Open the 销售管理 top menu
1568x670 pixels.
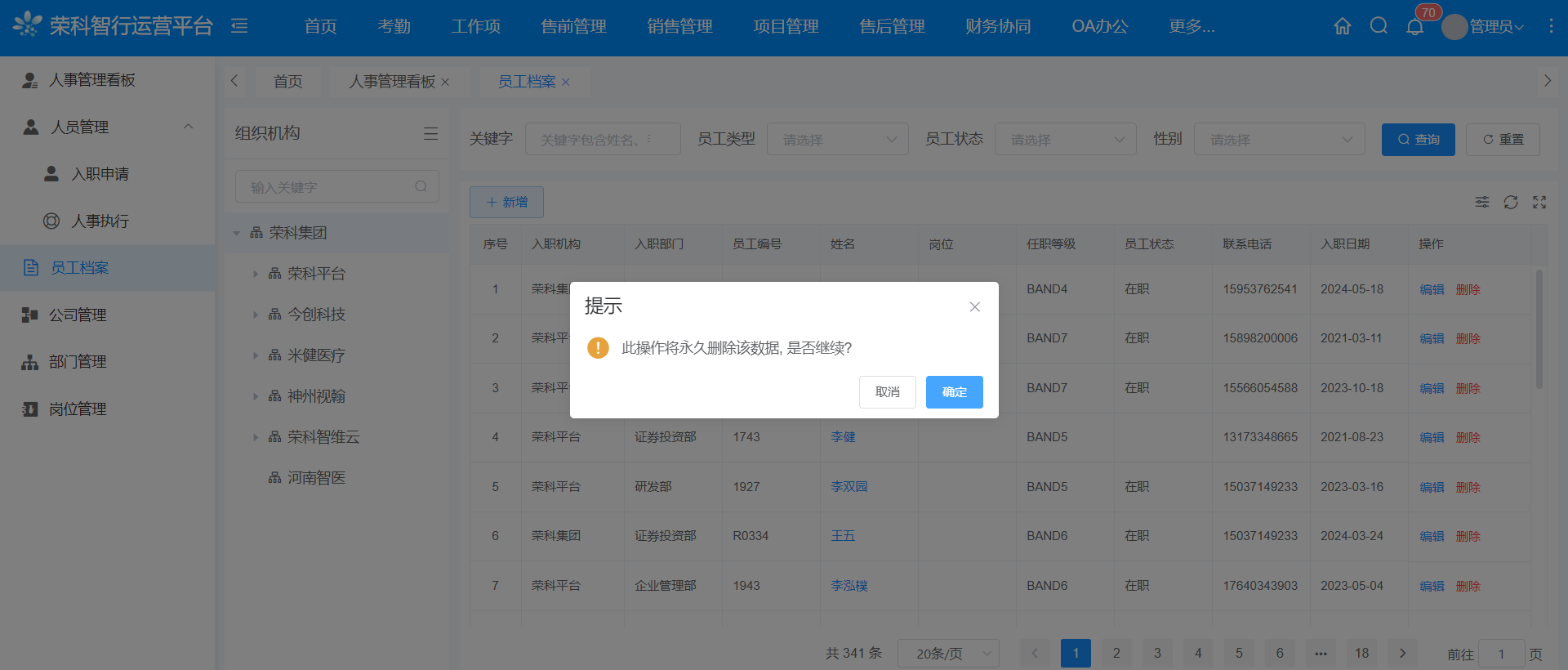coord(679,27)
